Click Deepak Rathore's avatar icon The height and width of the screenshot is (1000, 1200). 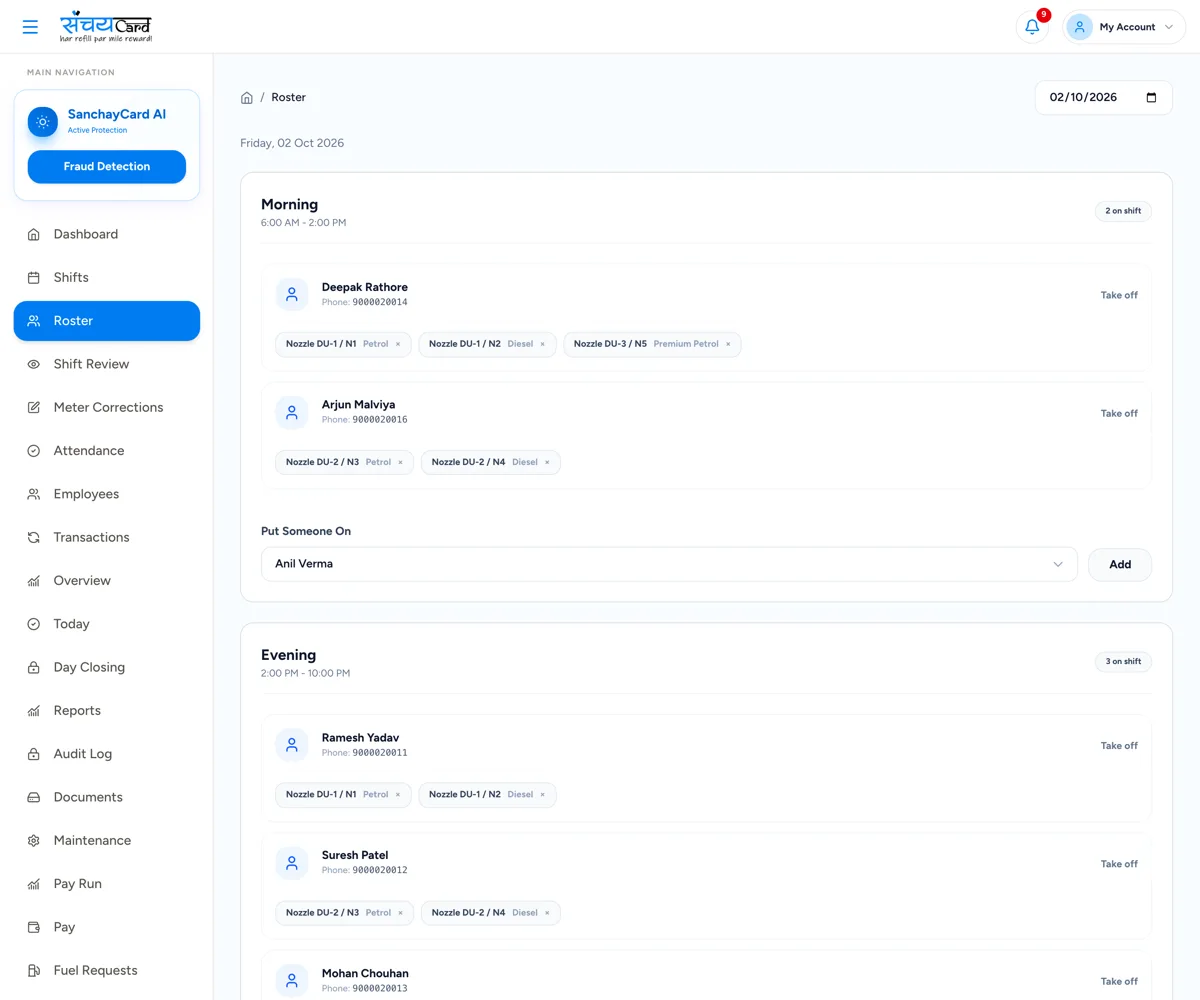tap(292, 294)
